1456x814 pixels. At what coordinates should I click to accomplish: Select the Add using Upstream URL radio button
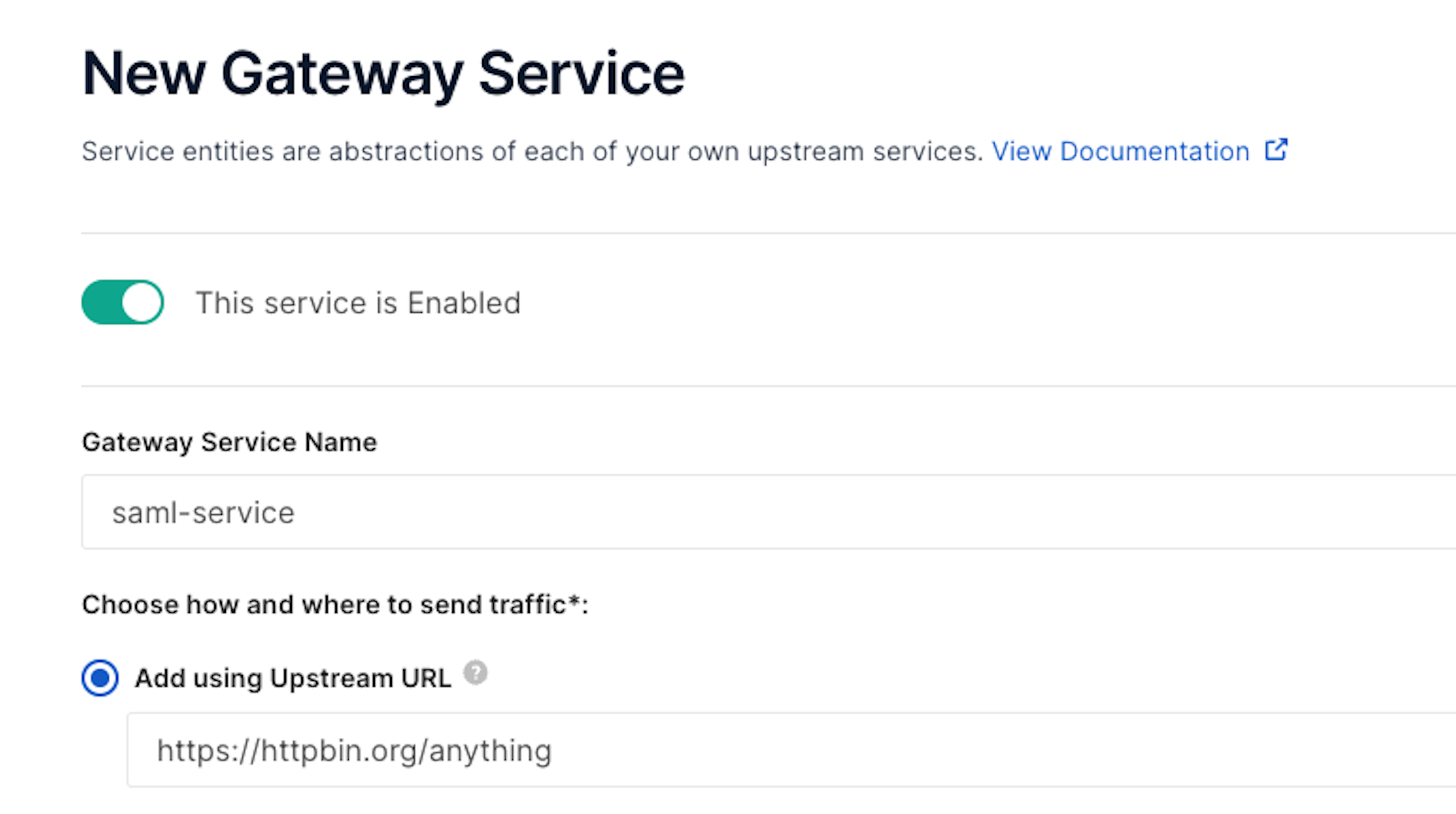pyautogui.click(x=100, y=677)
